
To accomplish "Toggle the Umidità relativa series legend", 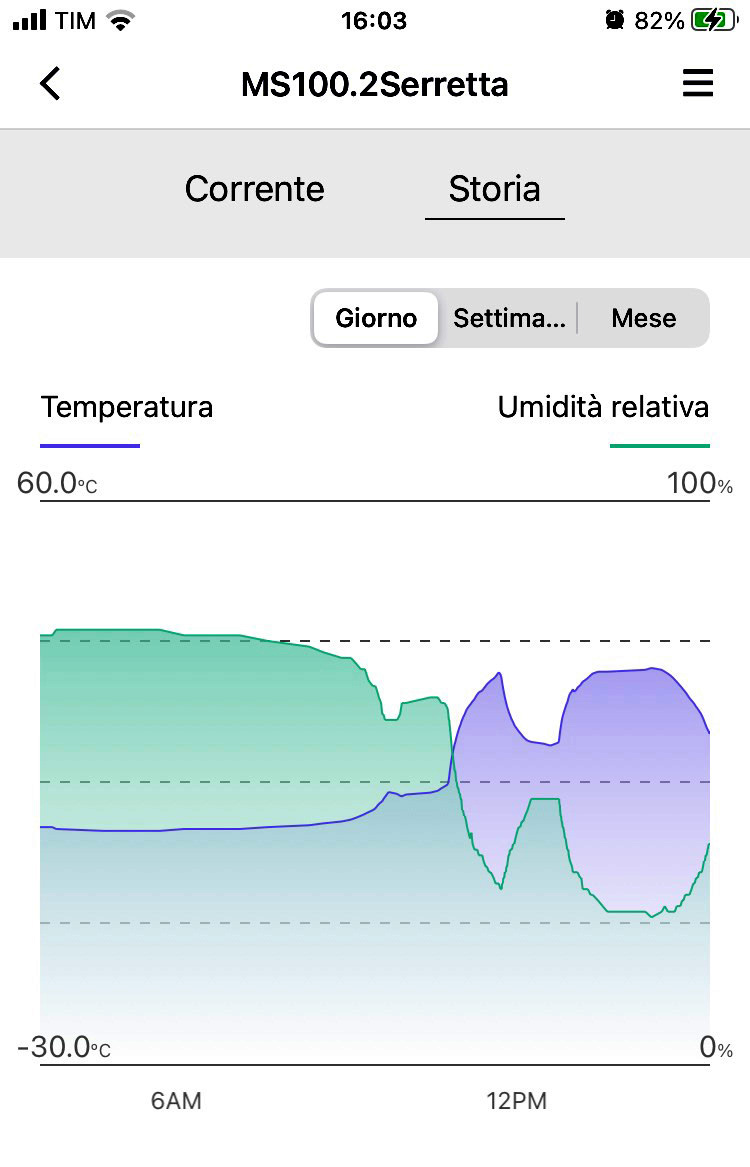I will click(603, 407).
